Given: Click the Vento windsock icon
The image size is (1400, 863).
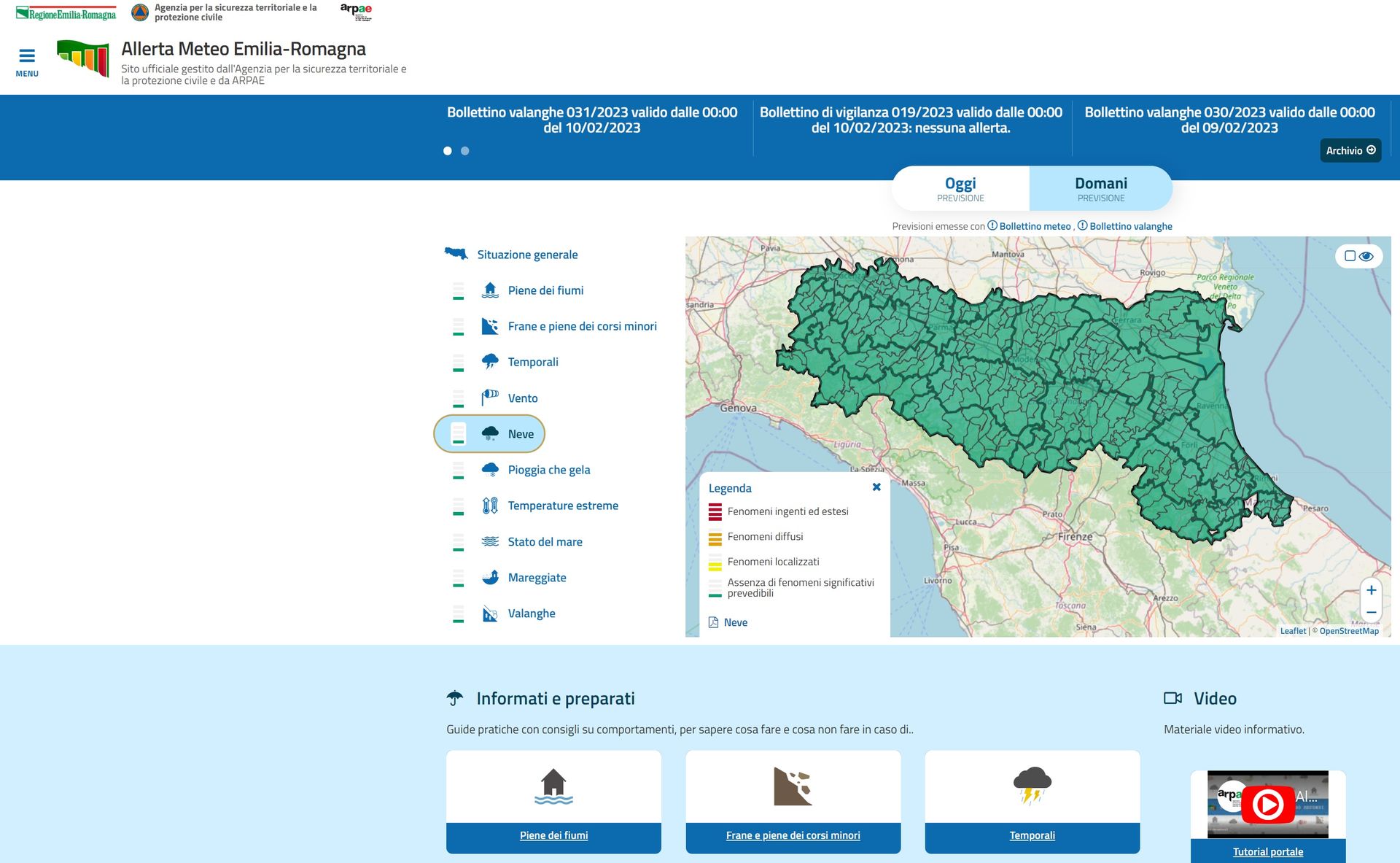Looking at the screenshot, I should 490,398.
